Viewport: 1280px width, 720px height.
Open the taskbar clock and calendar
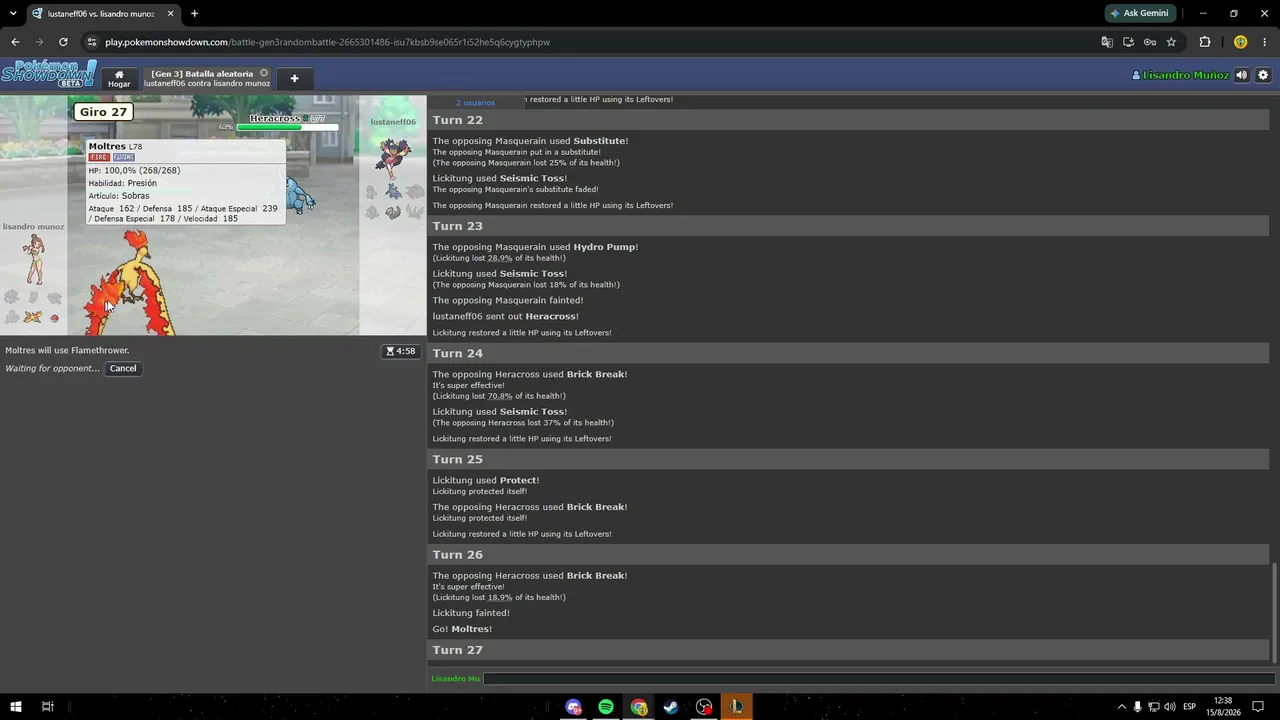[x=1222, y=707]
